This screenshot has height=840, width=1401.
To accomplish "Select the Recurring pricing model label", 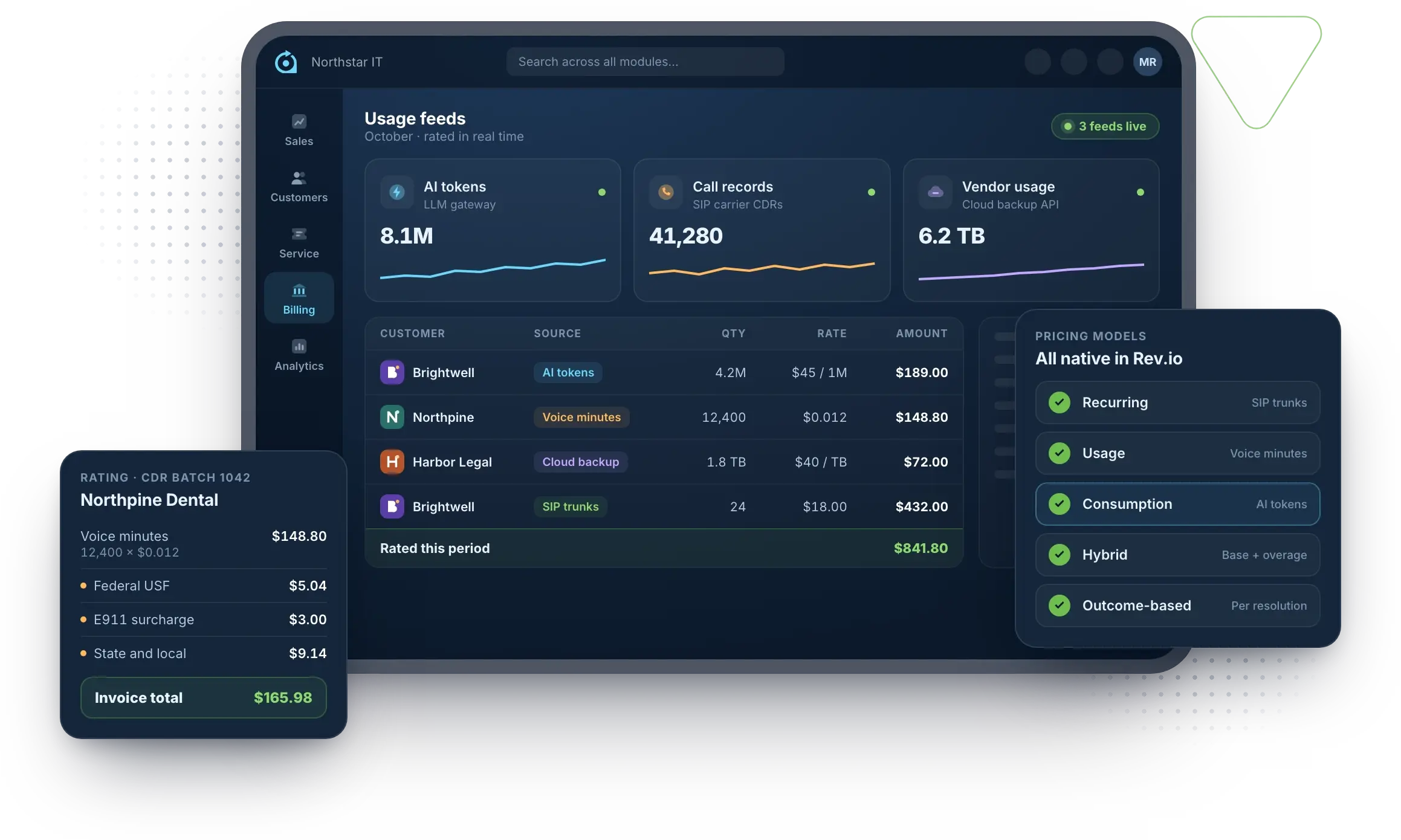I will tap(1115, 402).
